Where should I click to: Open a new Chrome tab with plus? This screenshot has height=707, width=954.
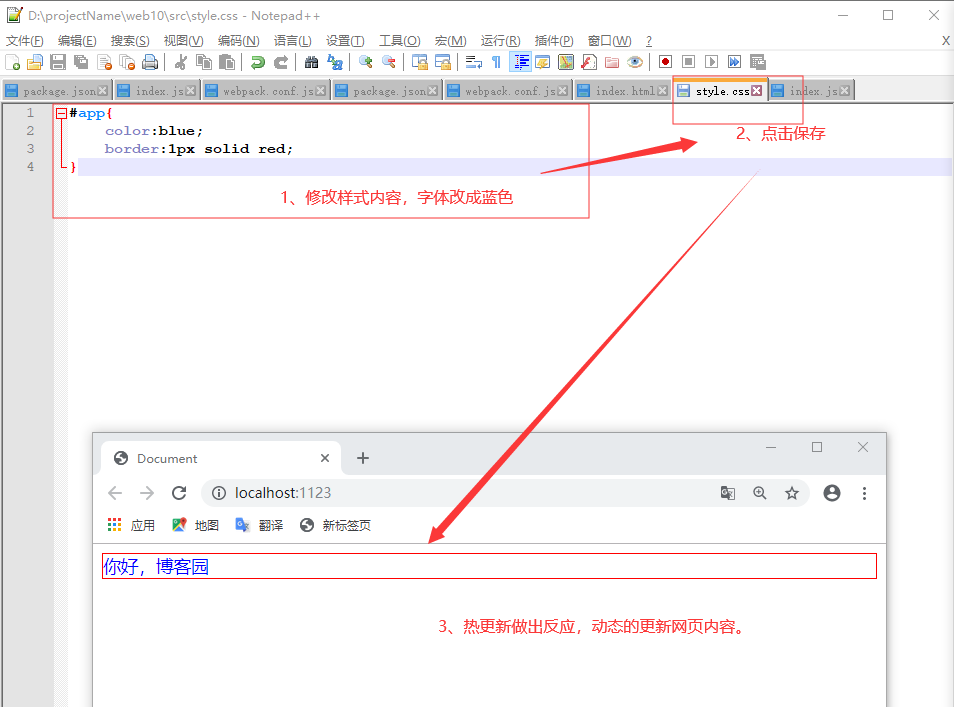point(363,458)
